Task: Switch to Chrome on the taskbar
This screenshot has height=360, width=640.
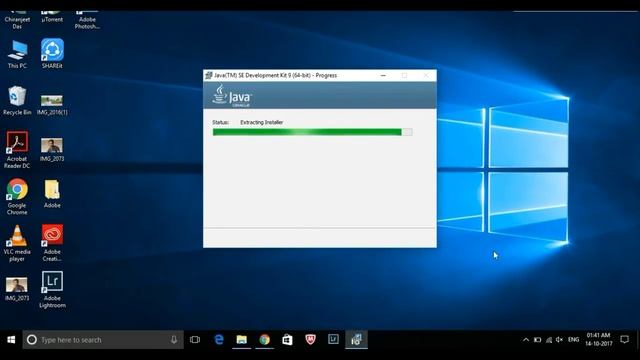Action: pos(264,340)
